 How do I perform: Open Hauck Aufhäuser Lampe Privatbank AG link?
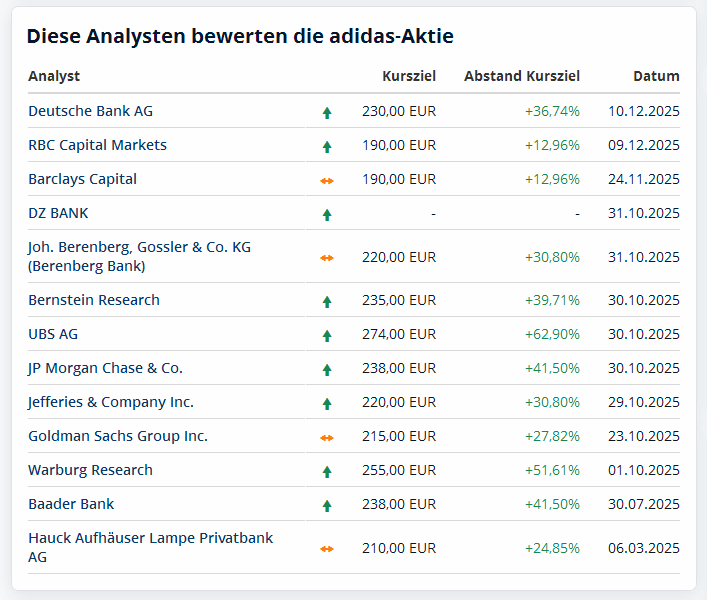pos(150,538)
